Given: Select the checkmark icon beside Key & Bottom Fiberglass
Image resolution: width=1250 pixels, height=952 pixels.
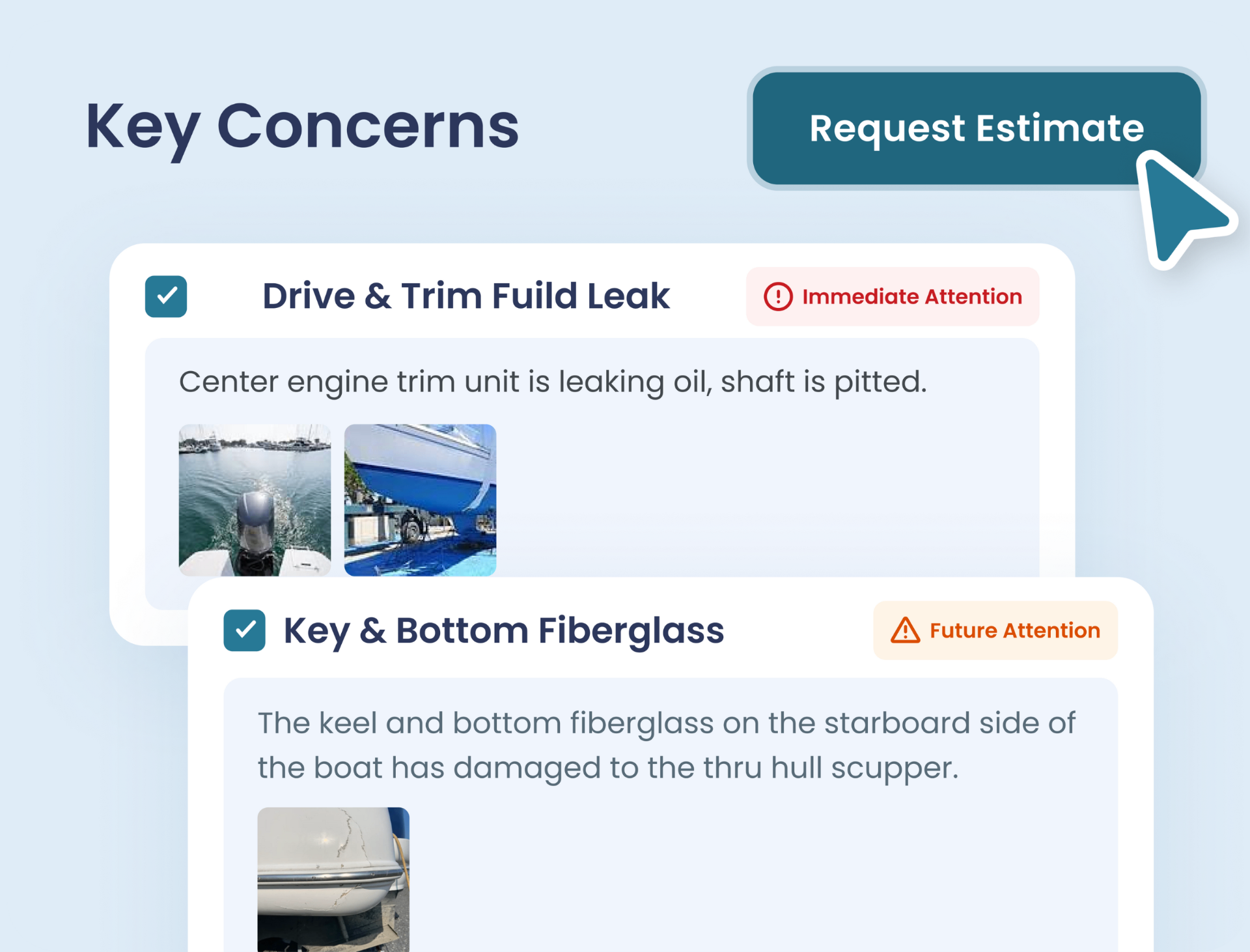Looking at the screenshot, I should pyautogui.click(x=244, y=630).
